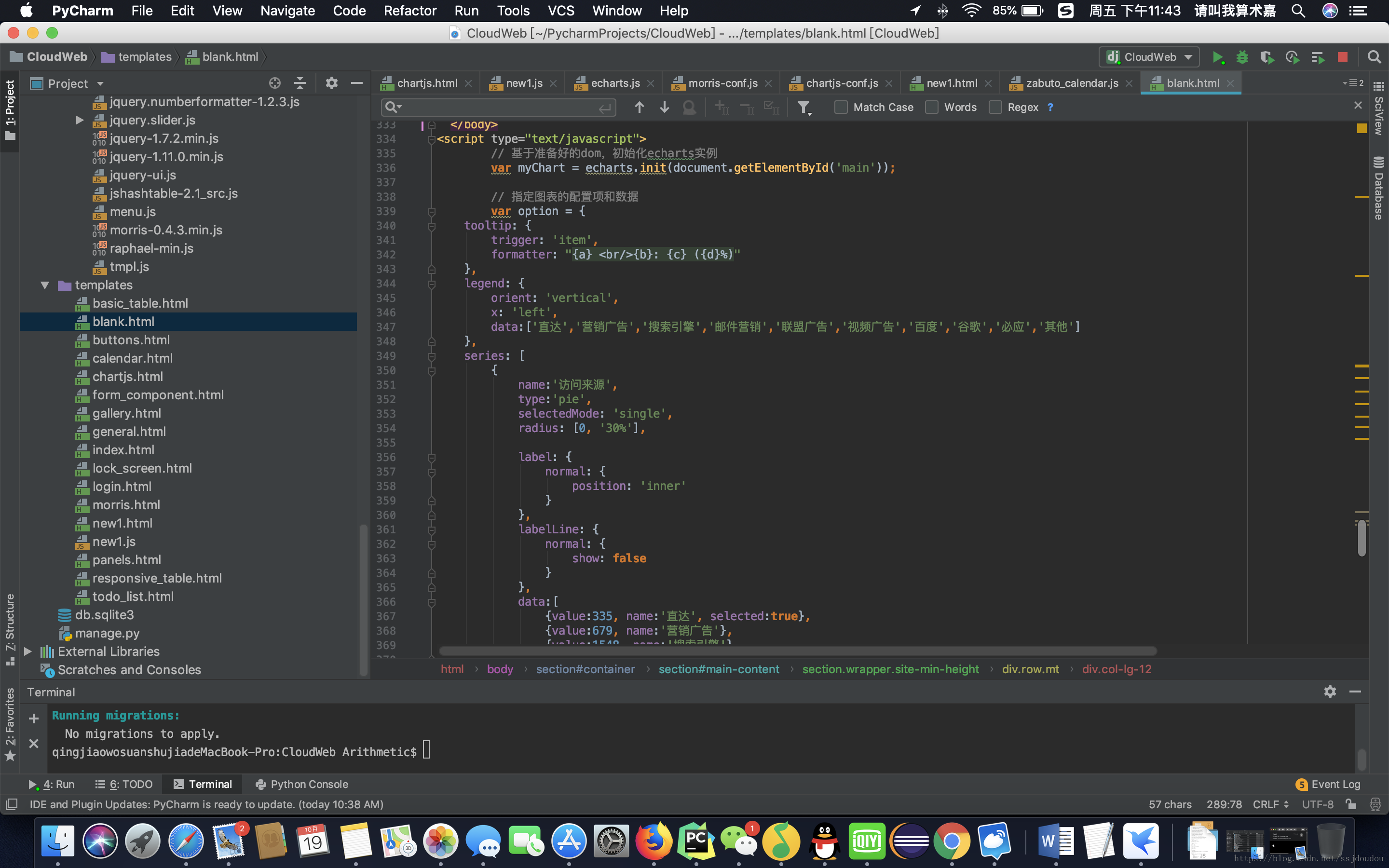Open the Refactor menu
1389x868 pixels.
click(x=410, y=11)
